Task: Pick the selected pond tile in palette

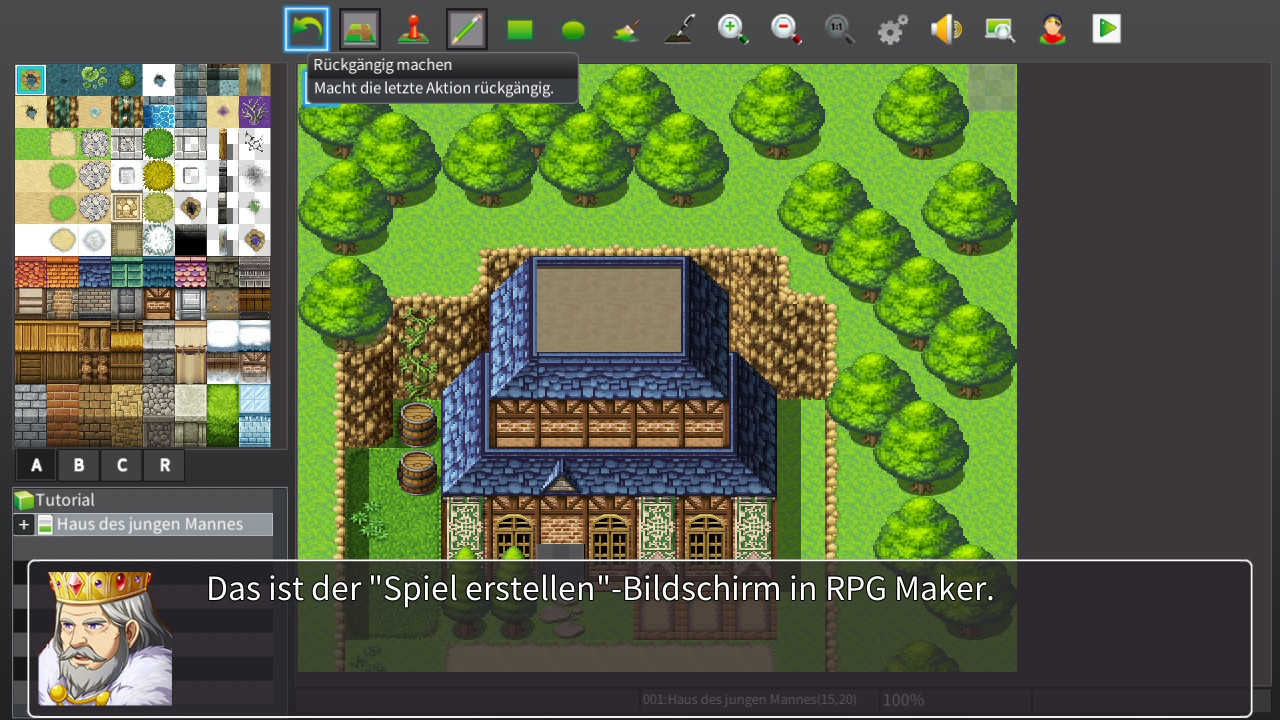Action: click(30, 80)
